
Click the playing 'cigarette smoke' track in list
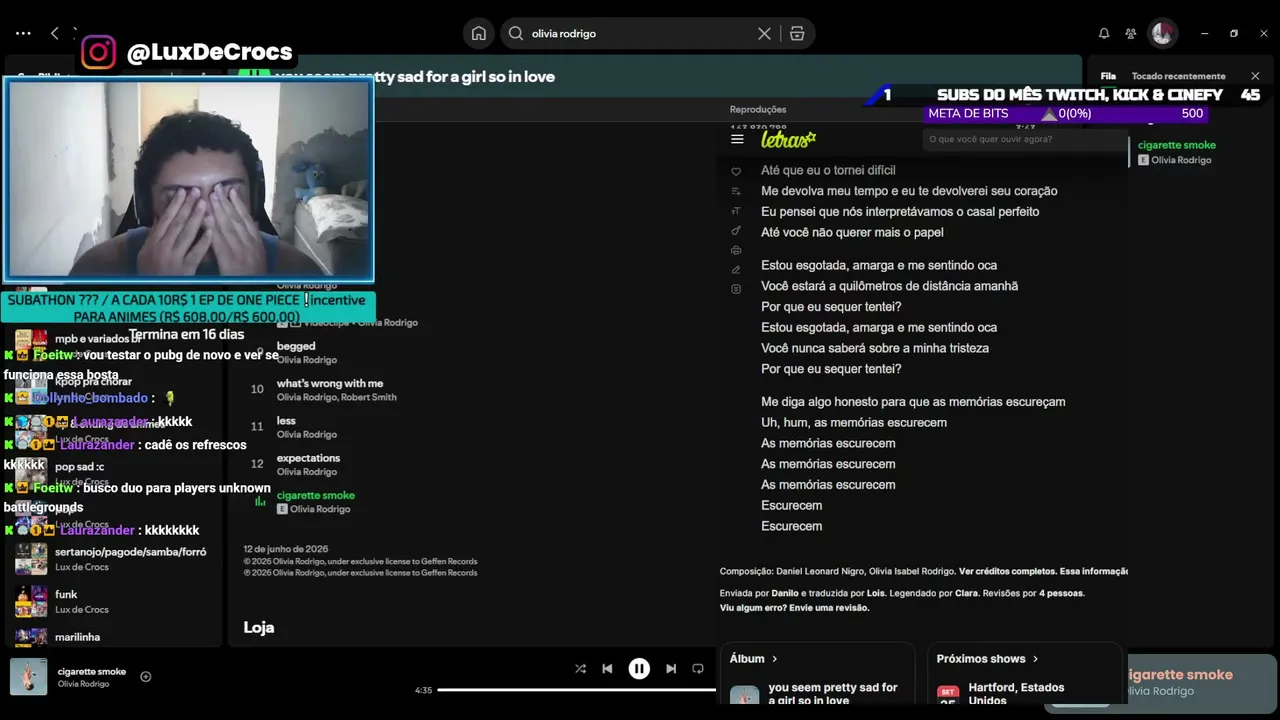316,495
